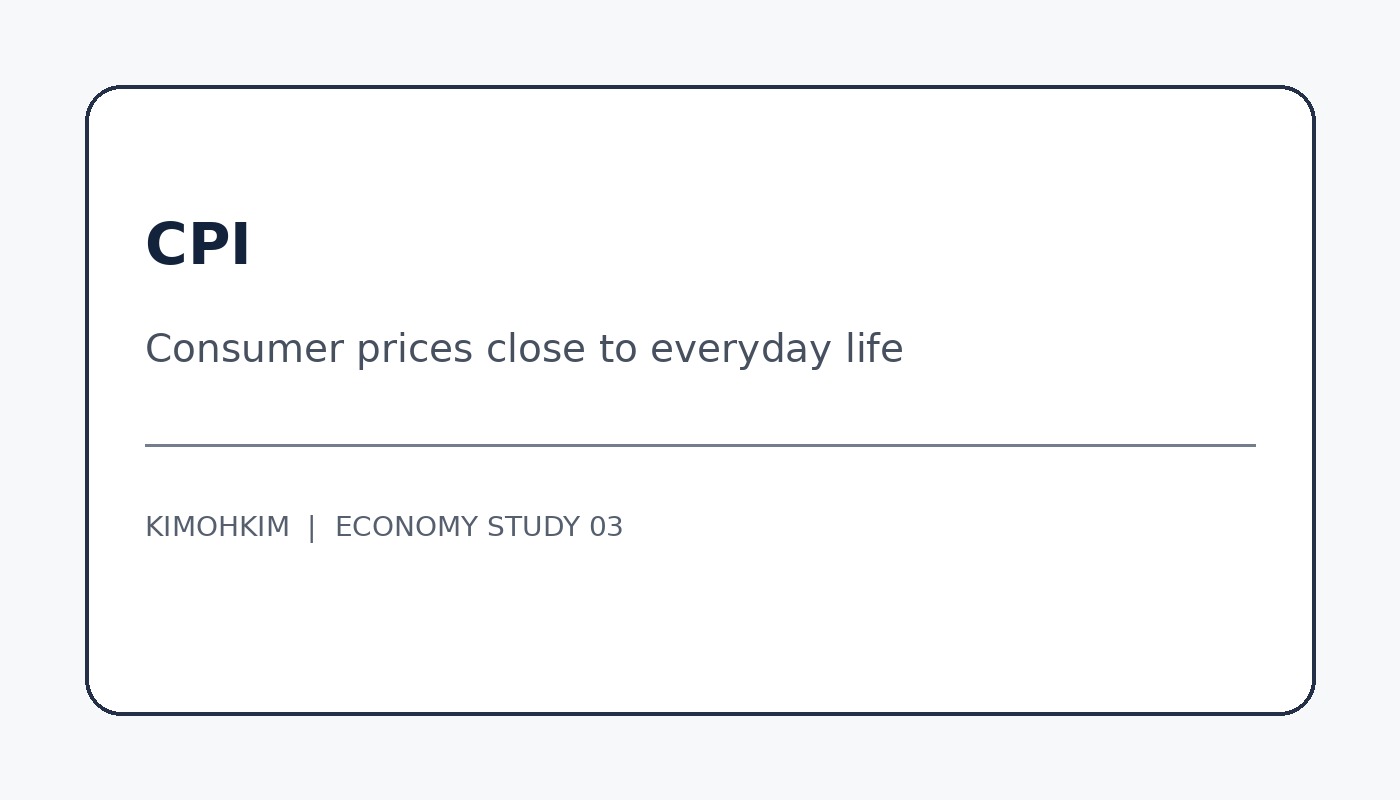Click the KIMOHKIM footer label
The image size is (1400, 800).
coord(217,527)
